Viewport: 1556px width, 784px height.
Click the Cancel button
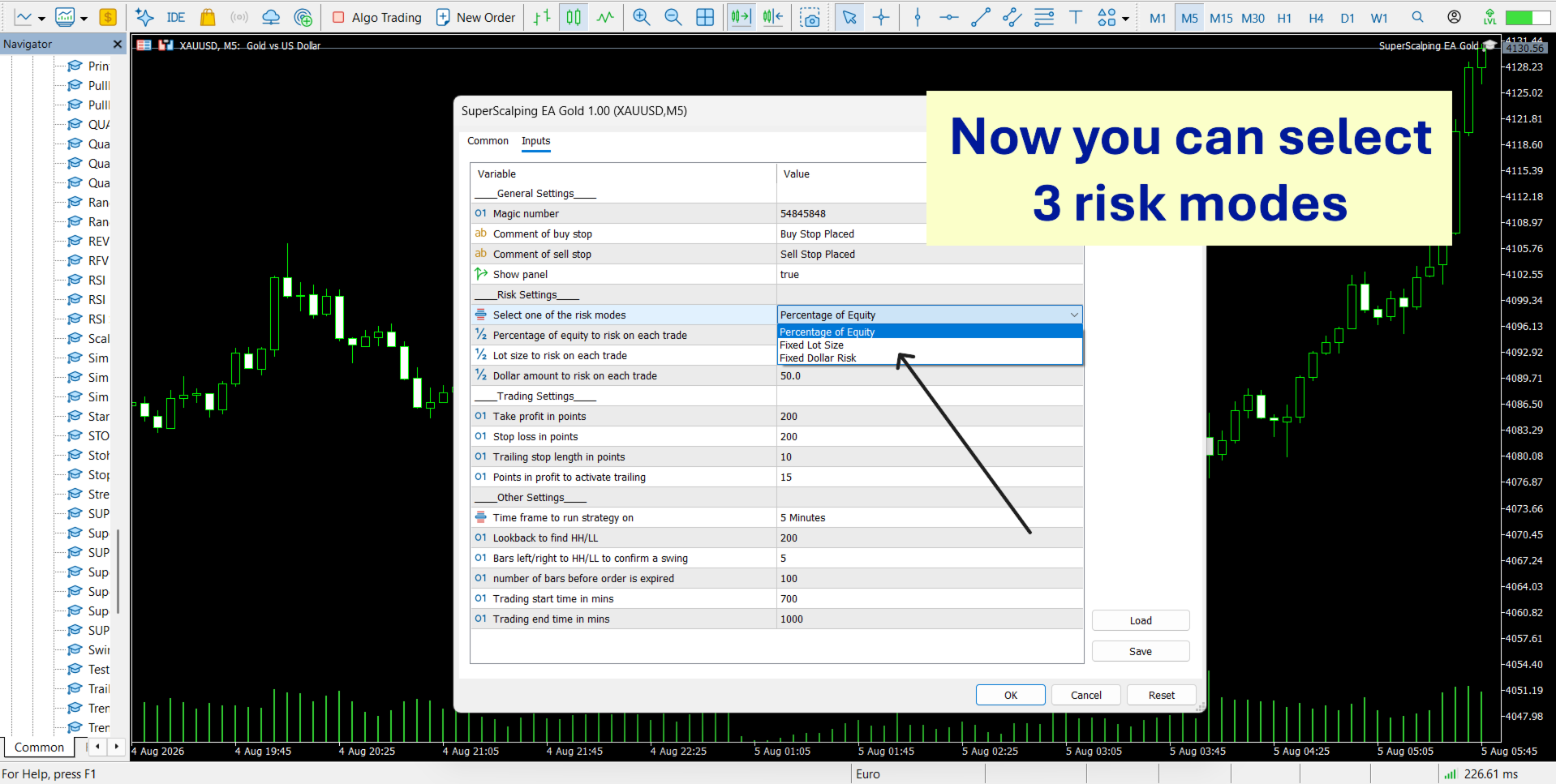pos(1085,695)
